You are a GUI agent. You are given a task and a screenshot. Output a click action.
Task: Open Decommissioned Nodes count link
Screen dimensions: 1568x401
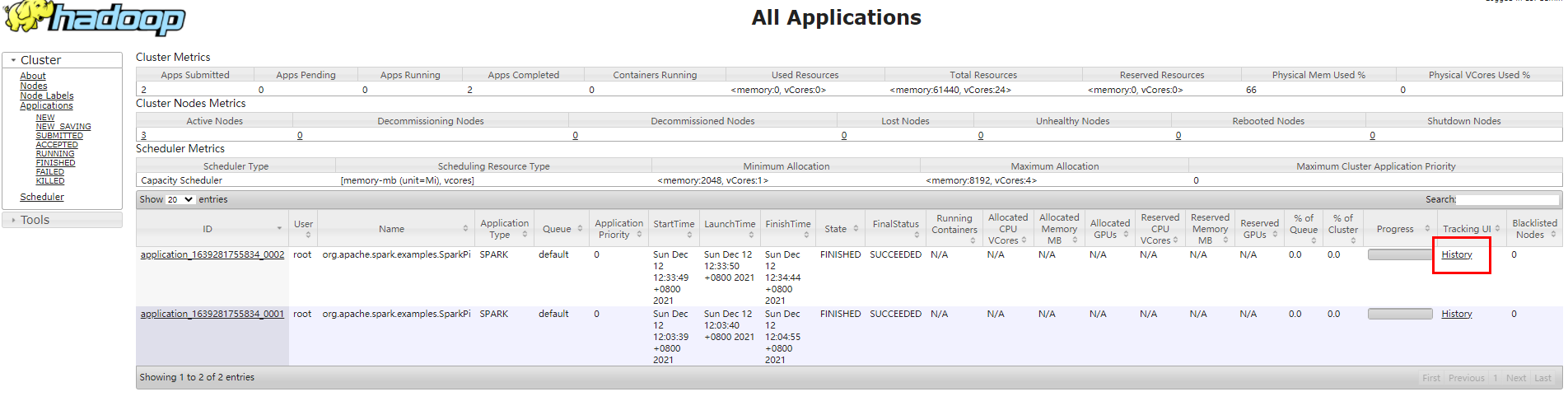(x=575, y=135)
